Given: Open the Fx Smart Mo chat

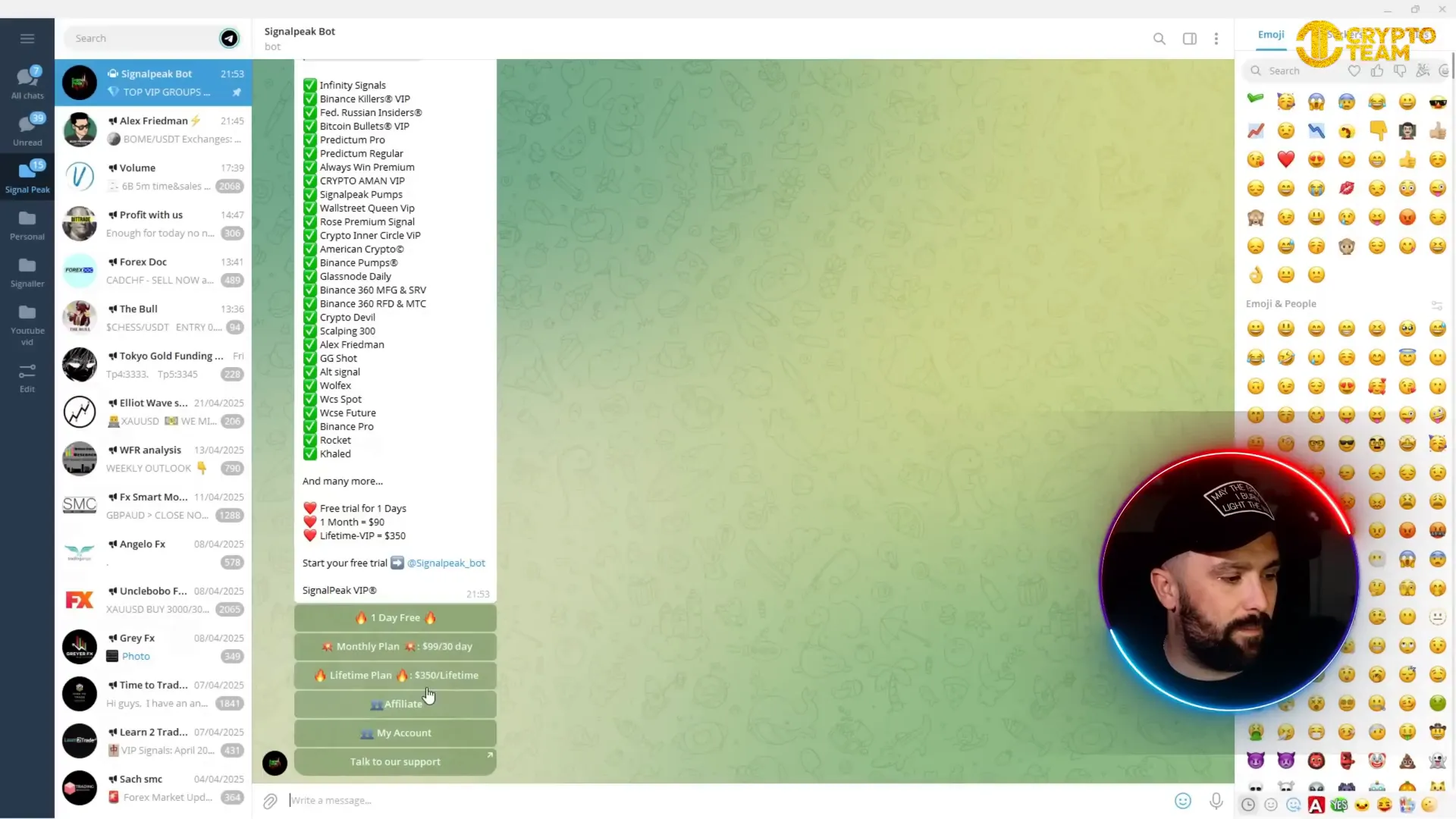Looking at the screenshot, I should tap(153, 506).
